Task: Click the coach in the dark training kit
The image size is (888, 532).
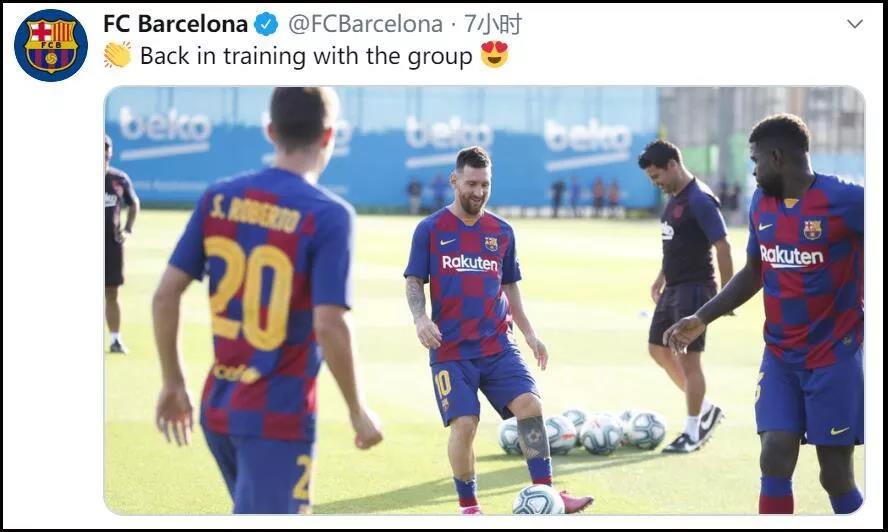Action: click(688, 296)
